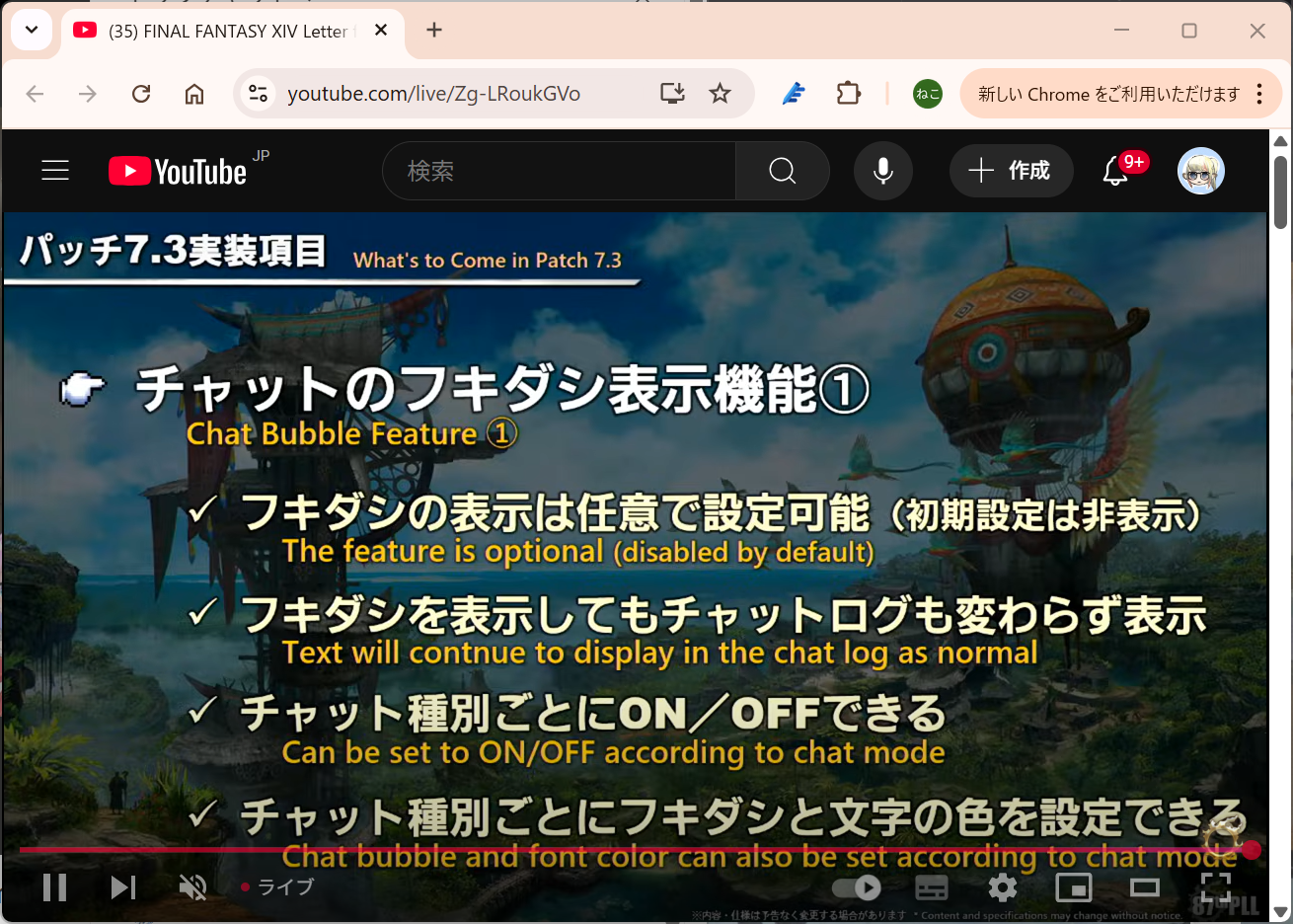Open the ねこ Chrome profile
This screenshot has height=924, width=1293.
[x=928, y=94]
